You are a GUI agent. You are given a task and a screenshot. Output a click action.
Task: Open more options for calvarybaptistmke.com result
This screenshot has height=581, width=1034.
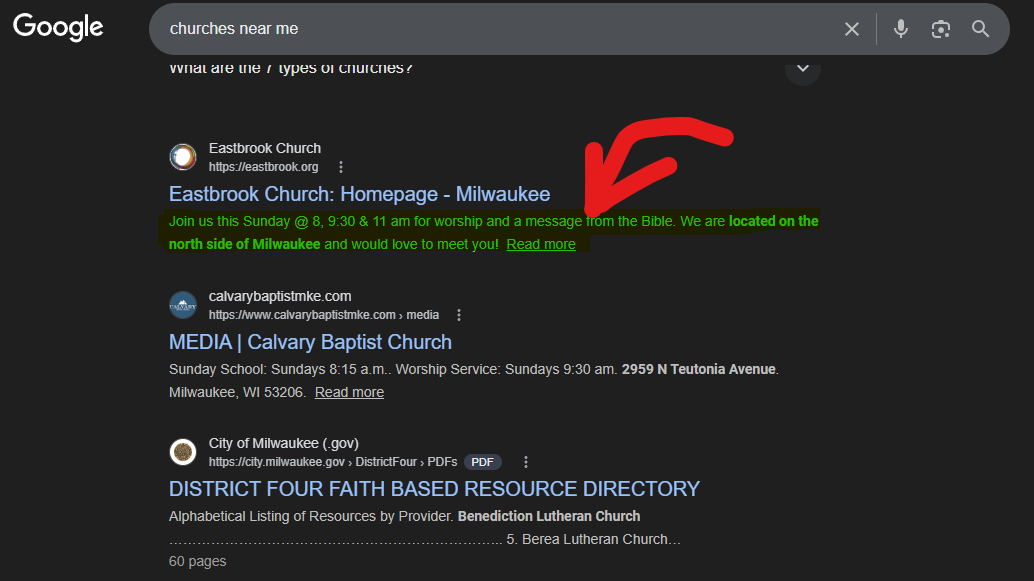tap(459, 315)
